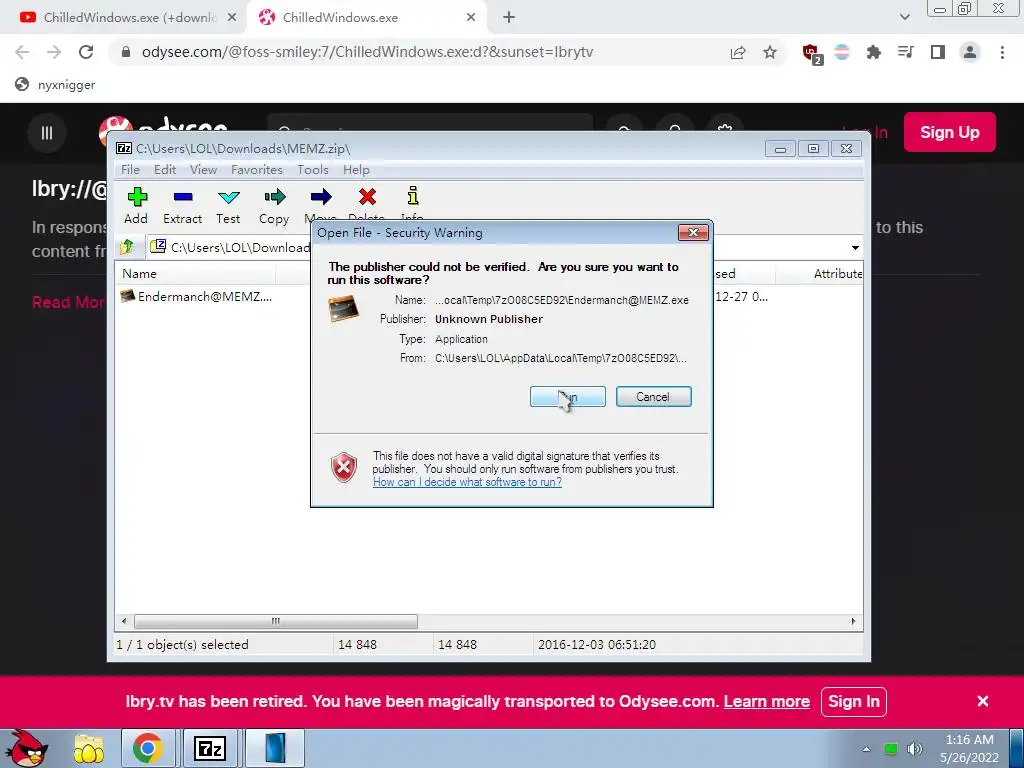Switch to the YouTube ChilledWindows.exe tab
Screen dimensions: 1024x768
tap(124, 18)
